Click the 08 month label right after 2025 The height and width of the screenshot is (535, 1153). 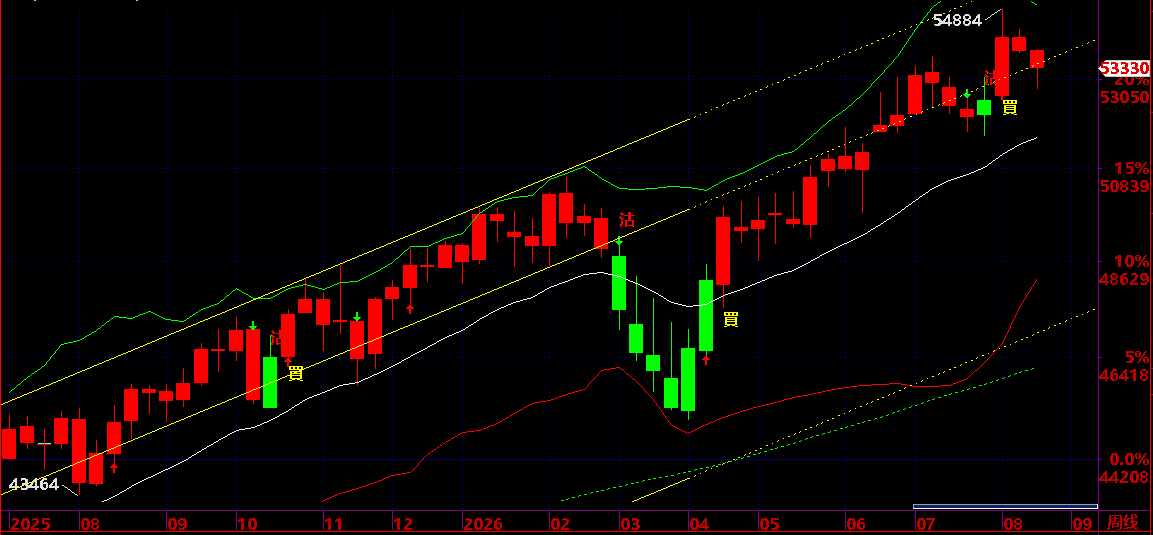tap(90, 525)
